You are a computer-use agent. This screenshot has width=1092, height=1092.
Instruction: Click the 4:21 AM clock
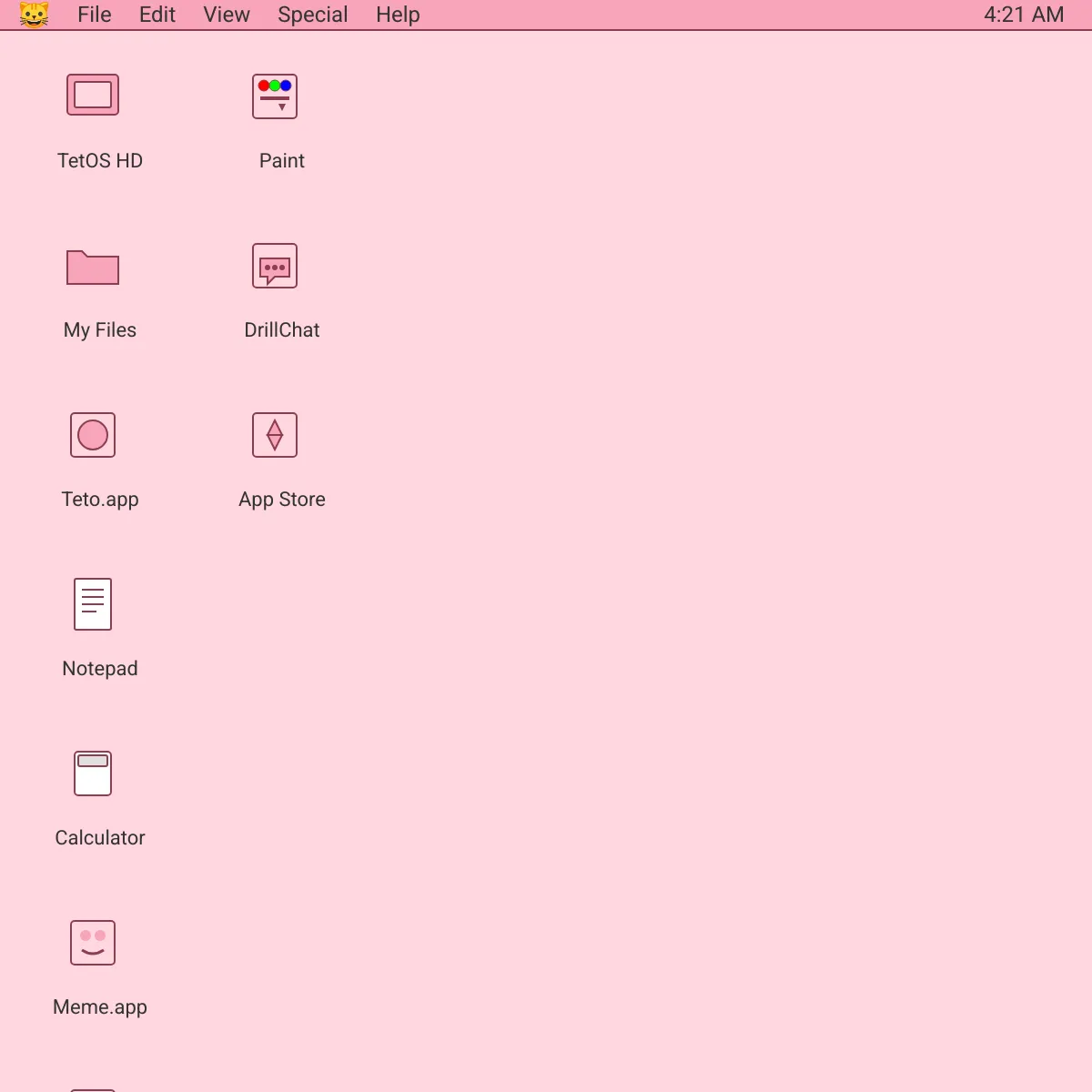point(1024,15)
